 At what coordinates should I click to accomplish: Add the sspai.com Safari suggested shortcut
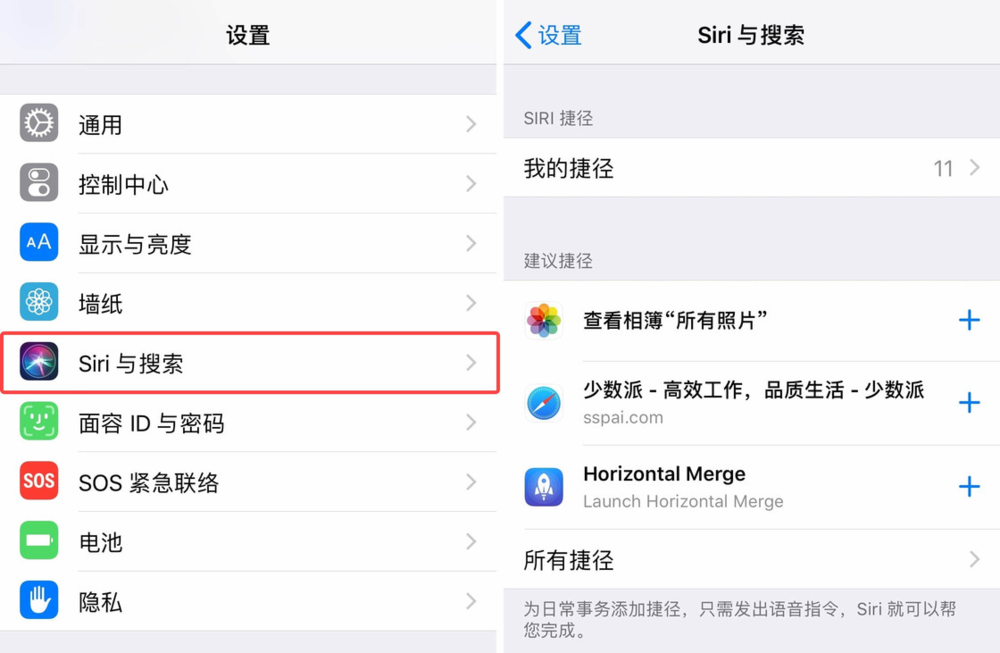[969, 402]
